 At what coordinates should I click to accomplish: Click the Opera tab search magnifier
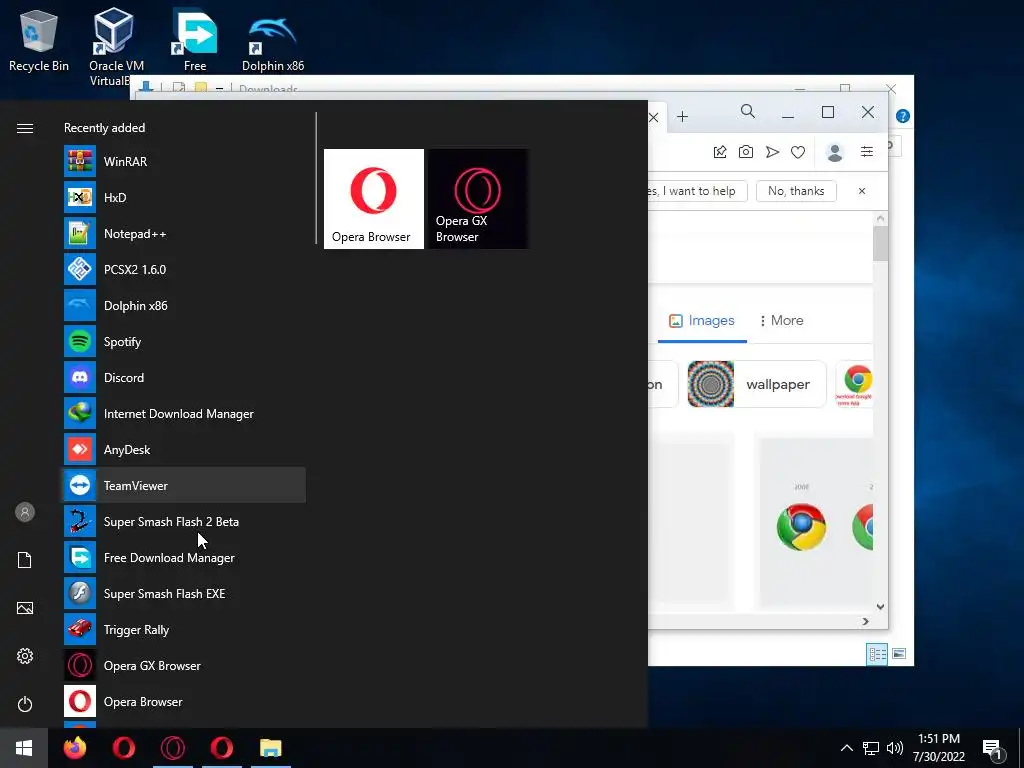[748, 112]
